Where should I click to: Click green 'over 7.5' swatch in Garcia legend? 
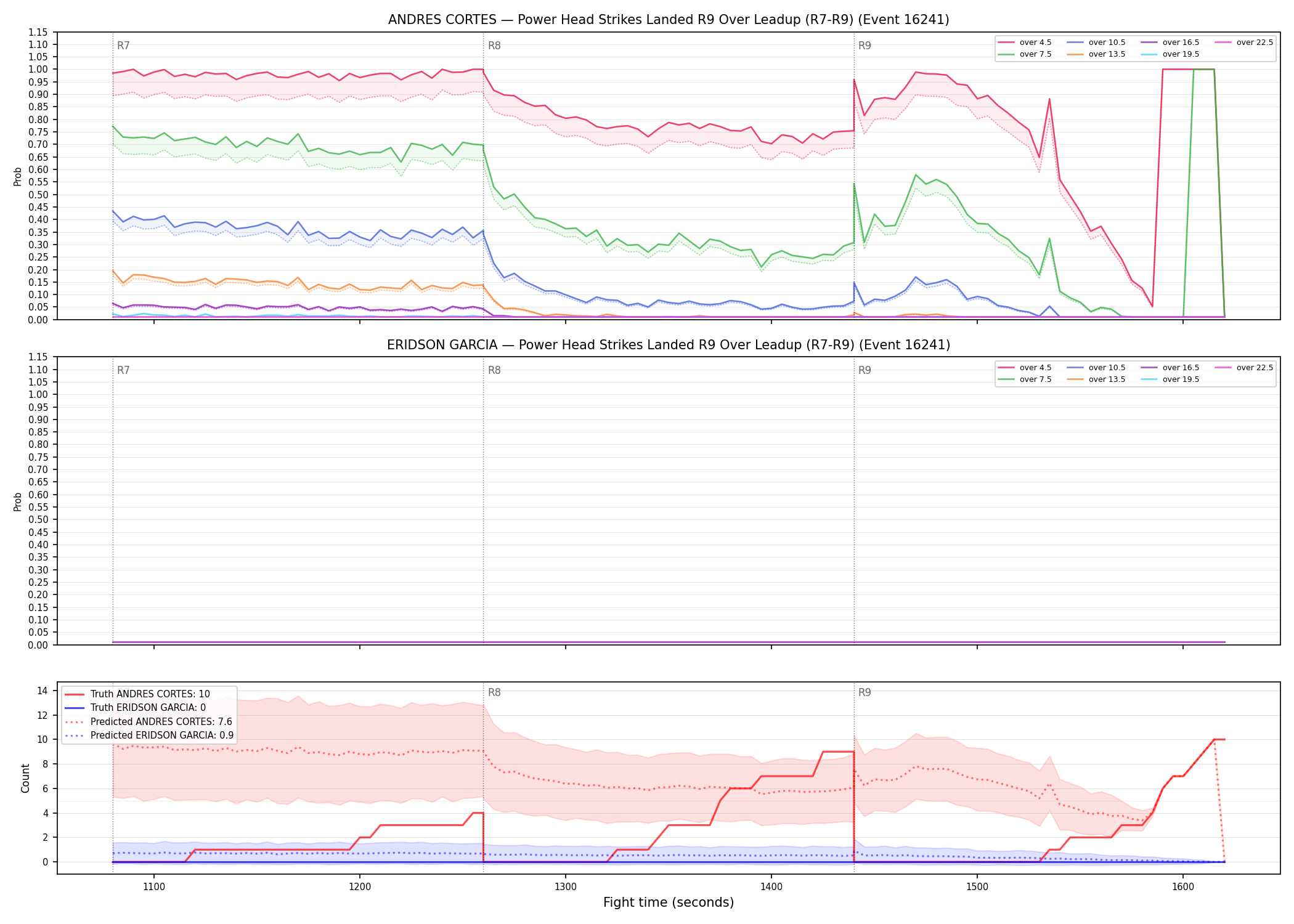click(x=1006, y=379)
